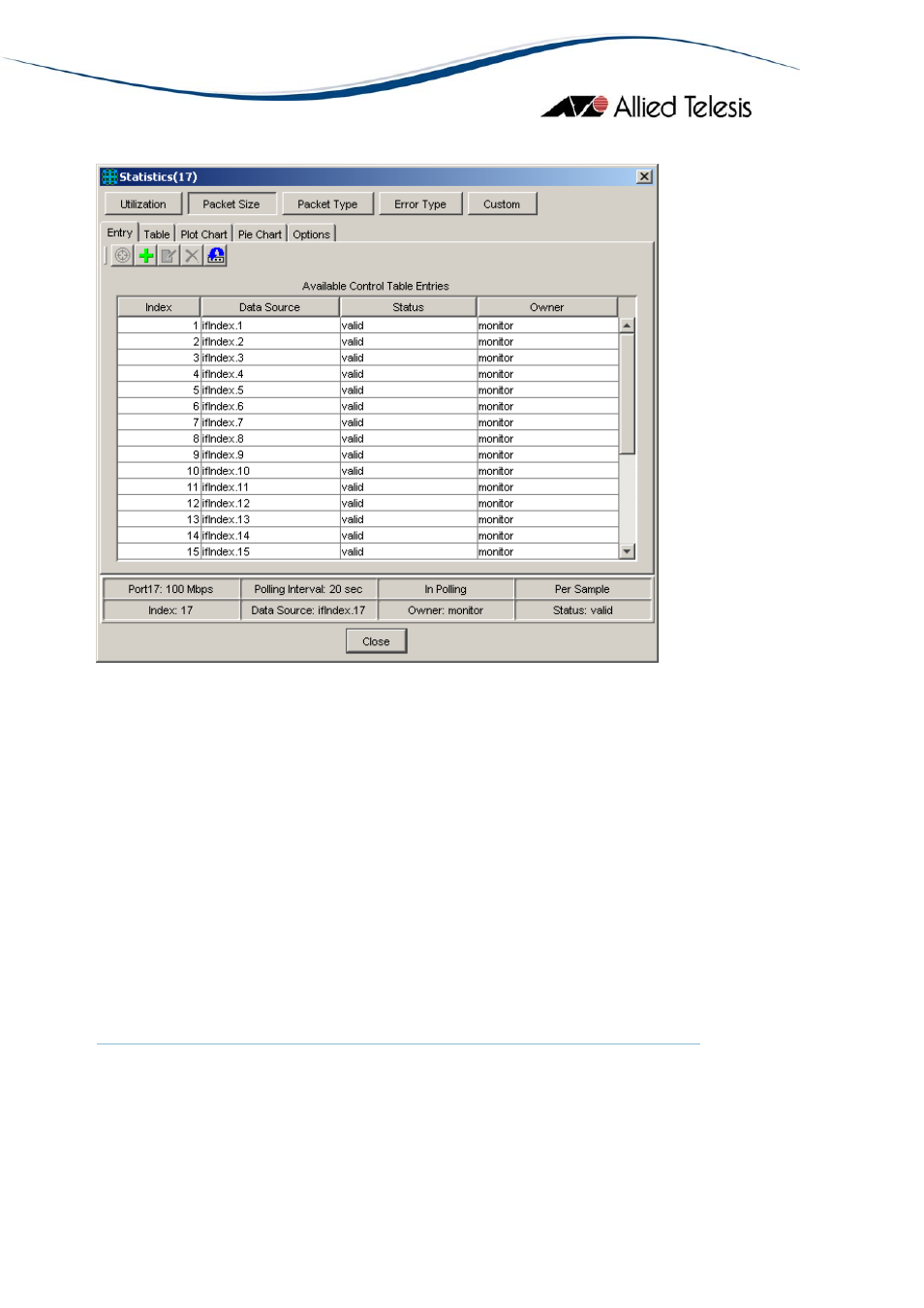The height and width of the screenshot is (1308, 924).
Task: Open the Pie Chart tab
Action: pos(260,234)
